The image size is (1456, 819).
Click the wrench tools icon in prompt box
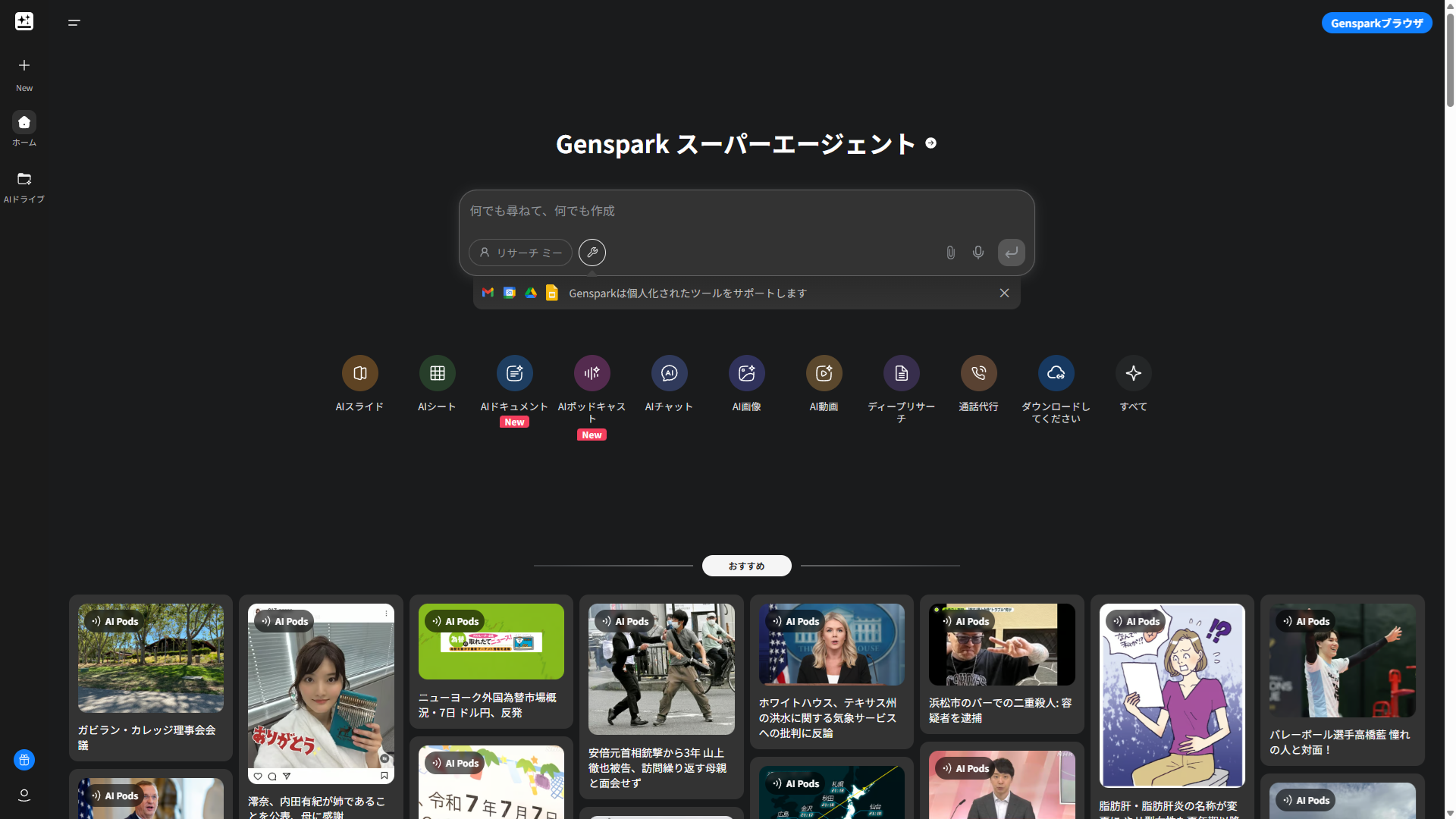[x=592, y=253]
